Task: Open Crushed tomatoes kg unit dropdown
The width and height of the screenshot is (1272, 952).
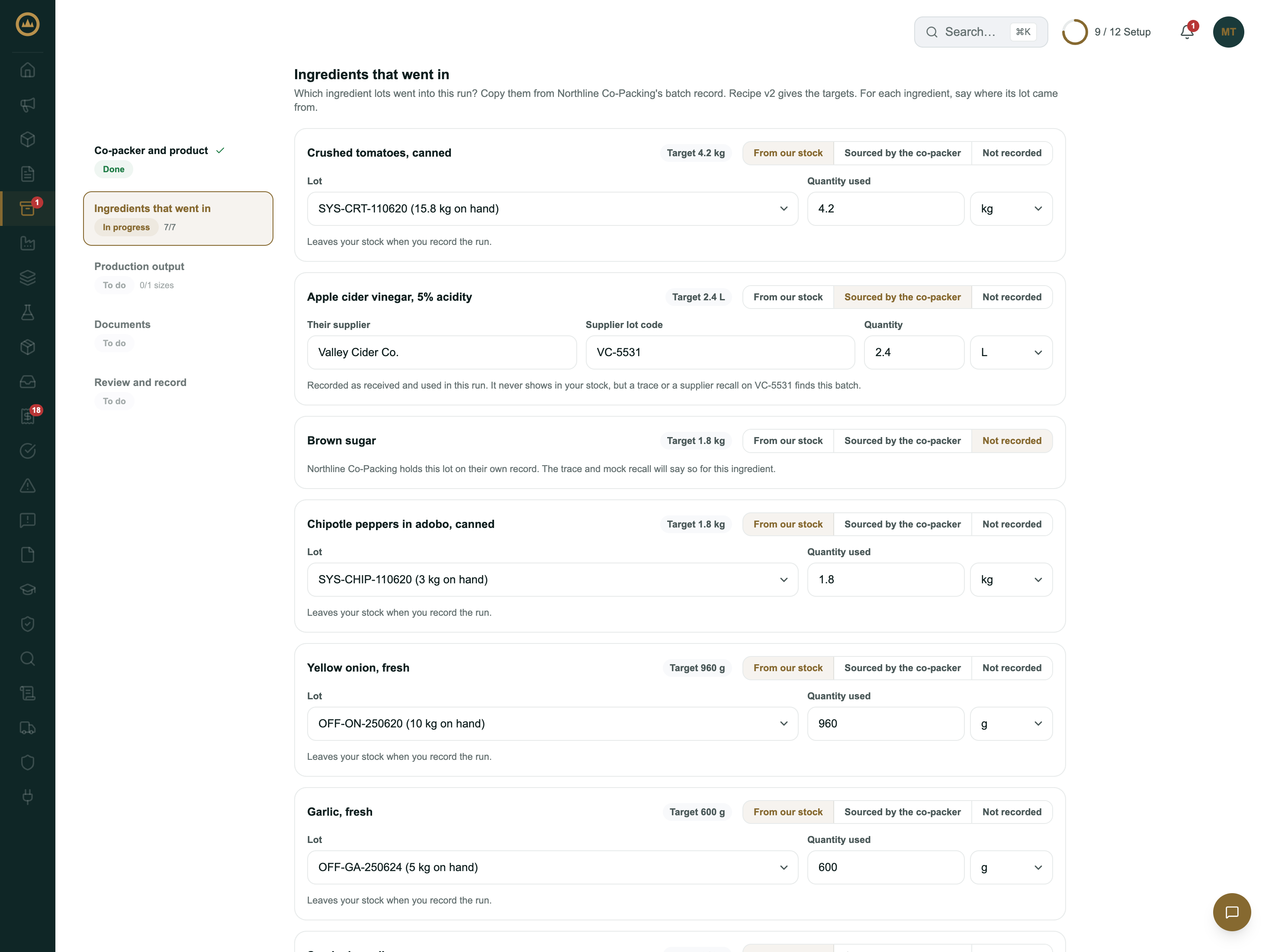Action: coord(1011,209)
